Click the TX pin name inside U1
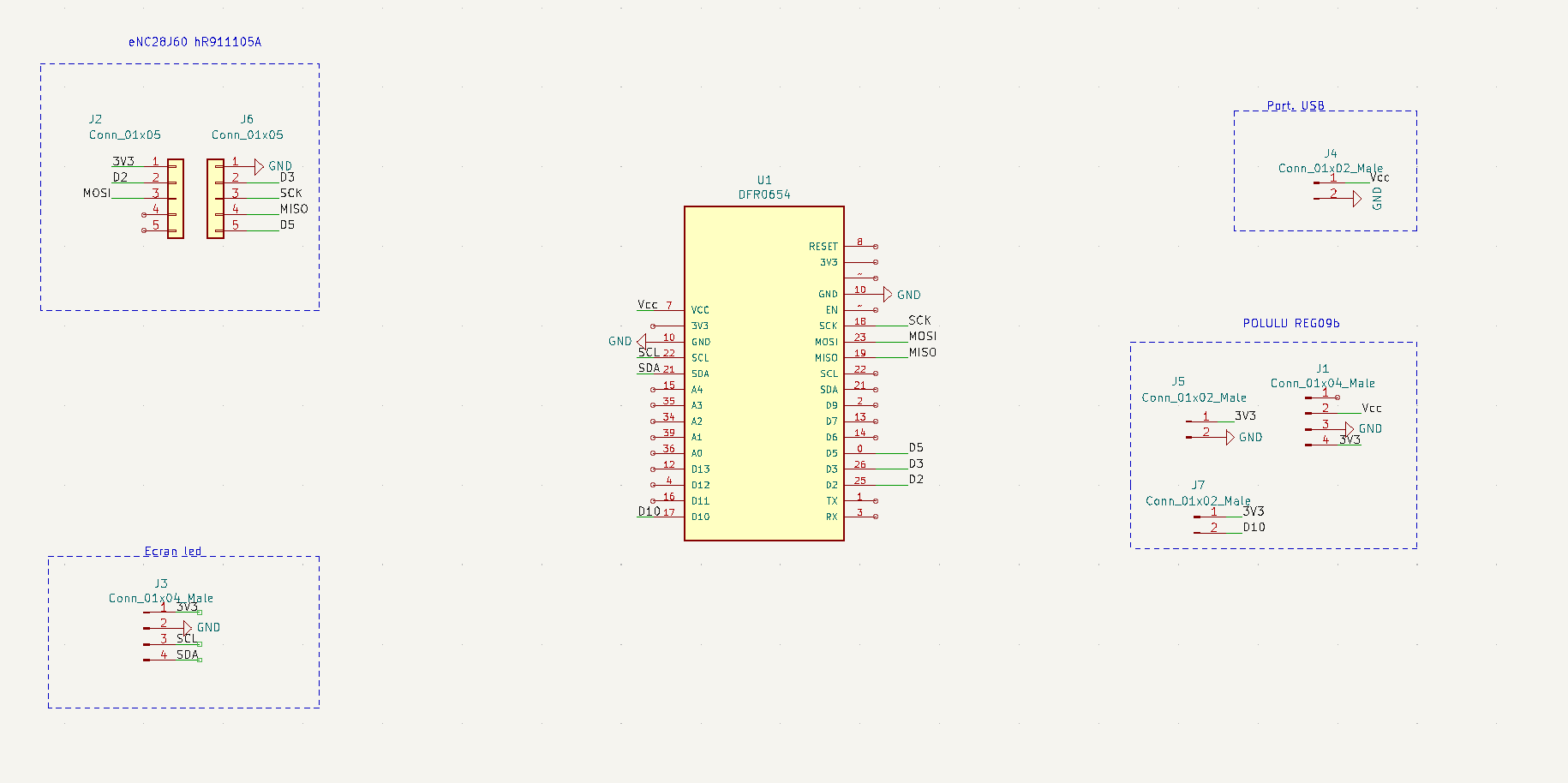Screen dimensions: 1568x783 (832, 501)
